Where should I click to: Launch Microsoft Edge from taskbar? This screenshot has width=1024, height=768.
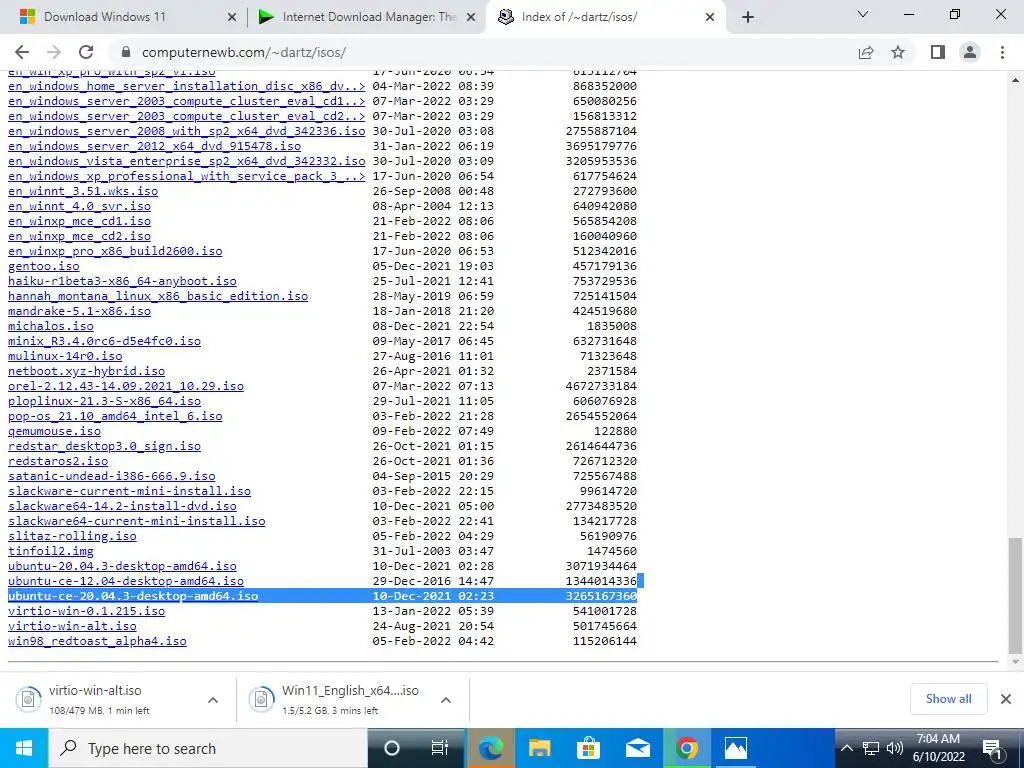click(x=490, y=748)
